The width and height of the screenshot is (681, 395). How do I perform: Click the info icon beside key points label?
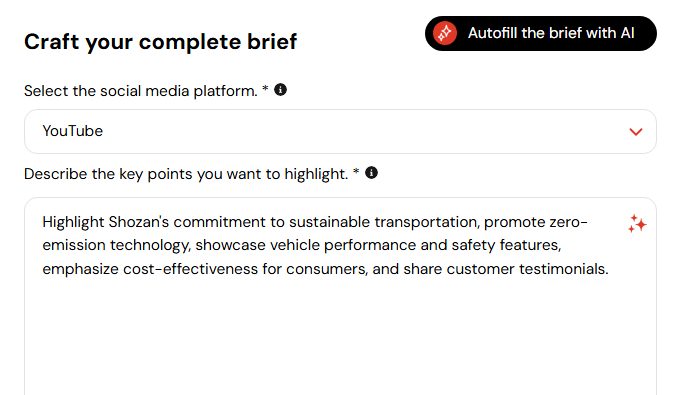point(371,173)
